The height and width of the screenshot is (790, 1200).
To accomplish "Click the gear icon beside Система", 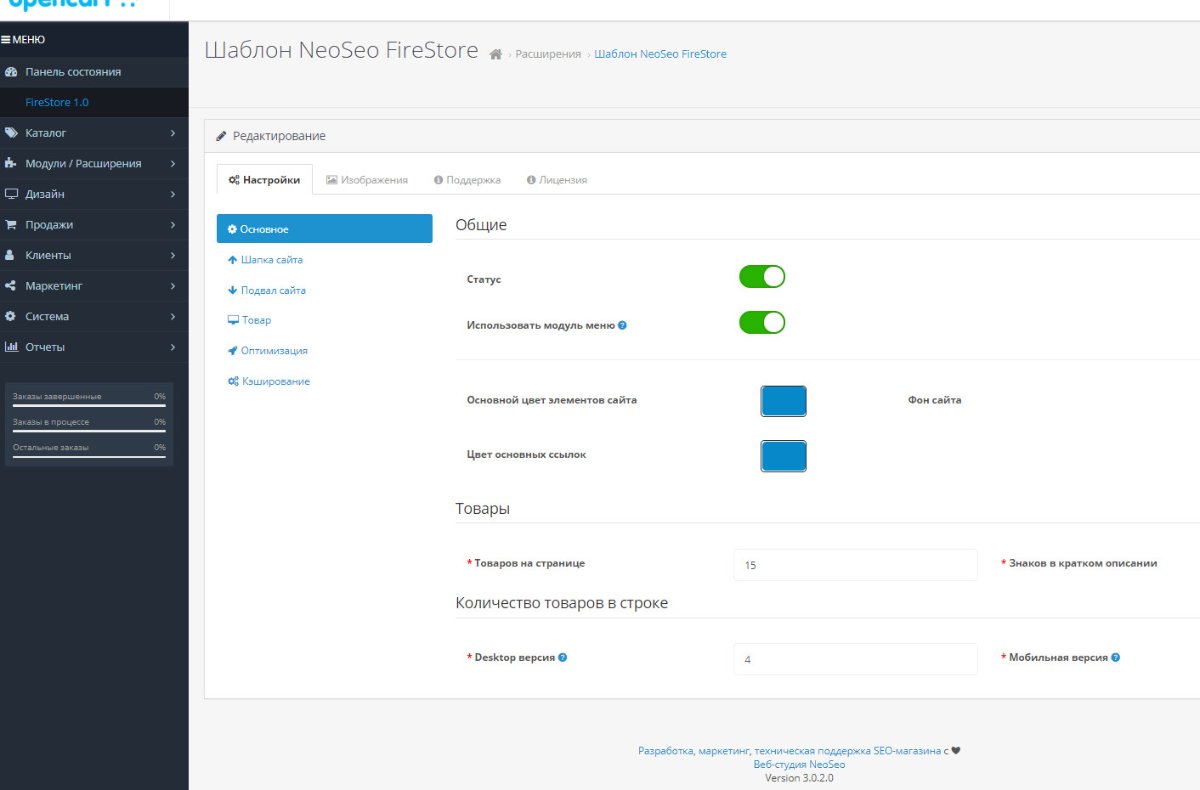I will 11,316.
